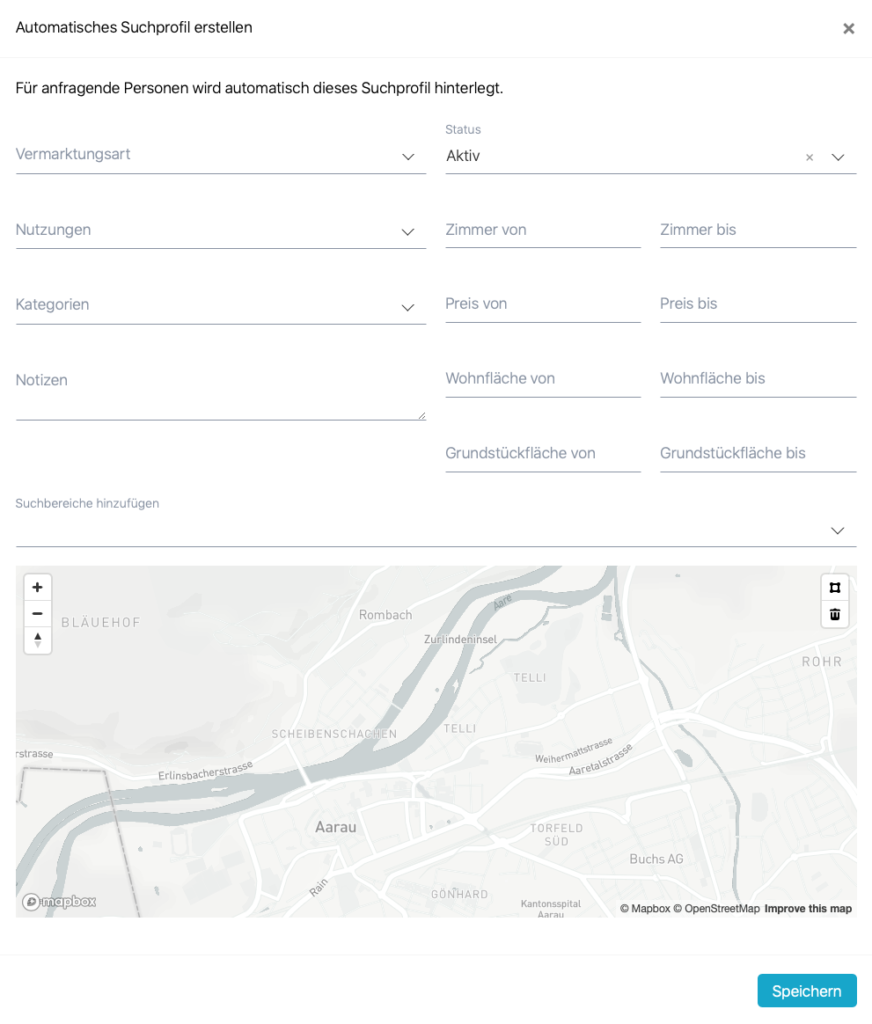The height and width of the screenshot is (1024, 872).
Task: Open the OpenStreetMap attribution link
Action: [716, 909]
